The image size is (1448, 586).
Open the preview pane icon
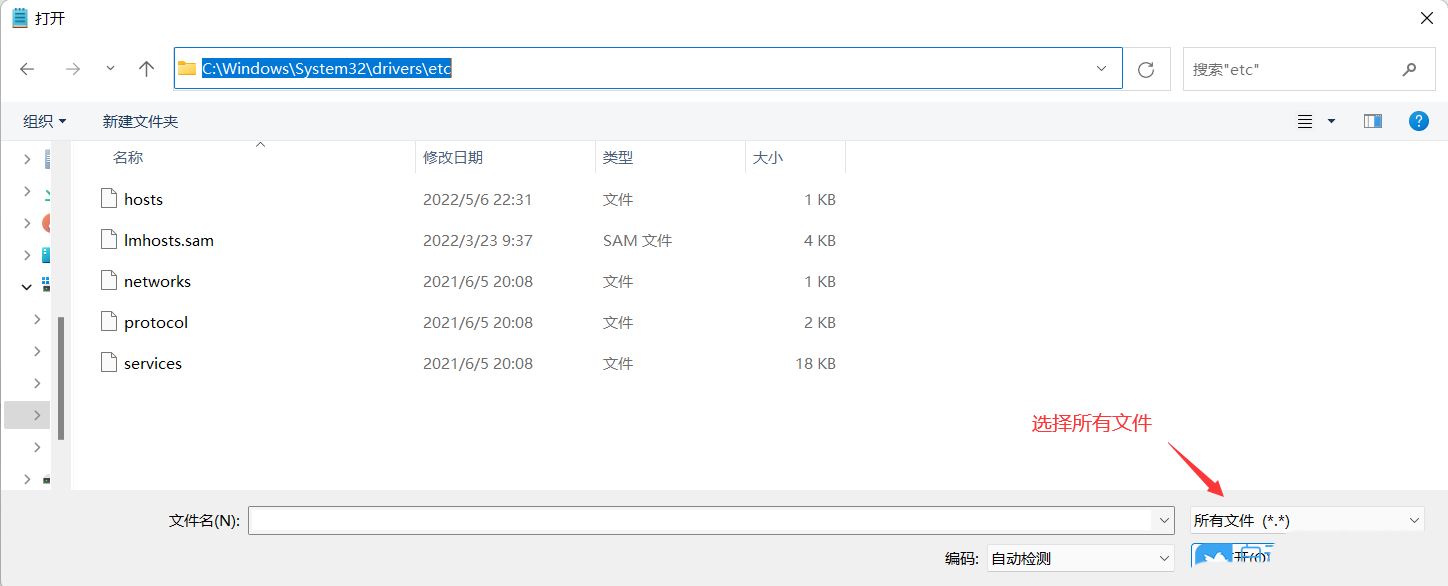pyautogui.click(x=1372, y=120)
